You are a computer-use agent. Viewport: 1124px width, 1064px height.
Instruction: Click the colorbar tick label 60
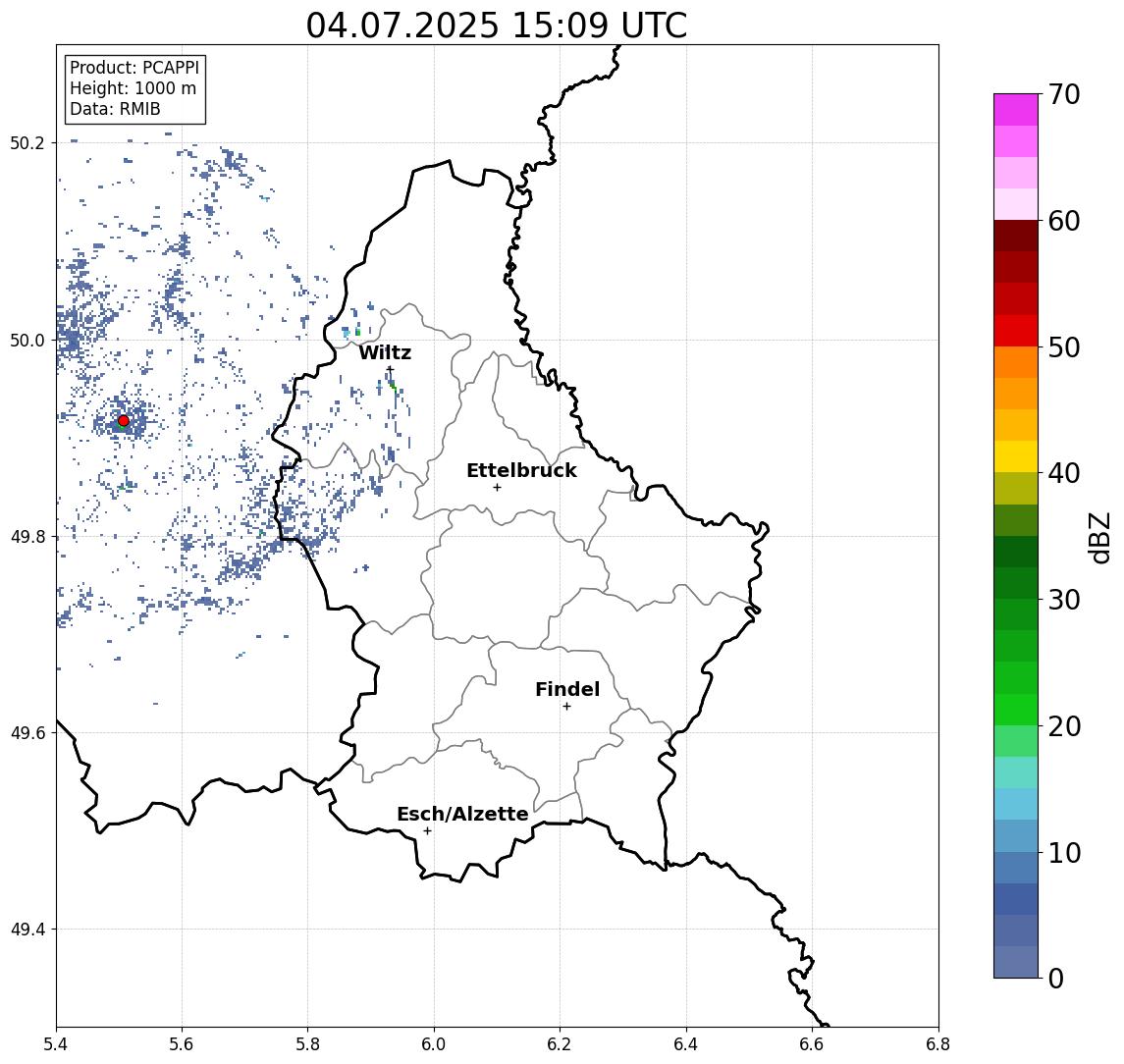(x=1064, y=222)
